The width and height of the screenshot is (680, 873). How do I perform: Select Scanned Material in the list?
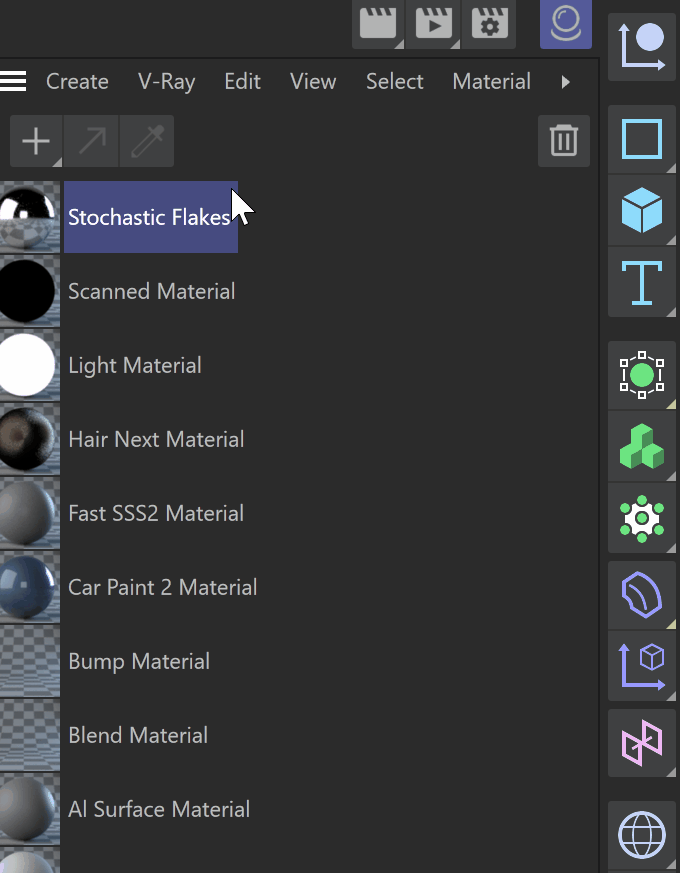point(151,291)
